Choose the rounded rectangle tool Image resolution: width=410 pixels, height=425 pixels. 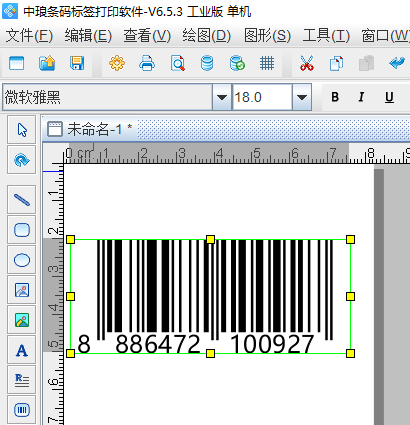(22, 230)
